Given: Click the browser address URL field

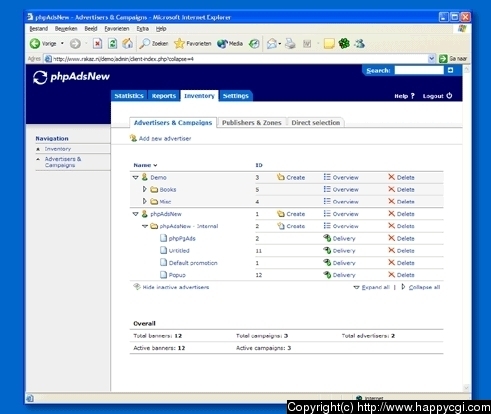Looking at the screenshot, I should coord(240,59).
